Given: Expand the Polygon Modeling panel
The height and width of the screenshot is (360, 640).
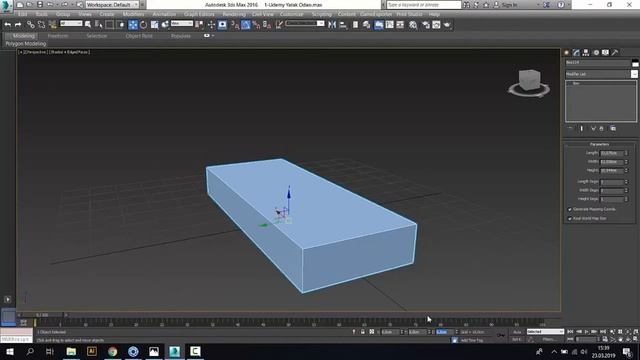Looking at the screenshot, I should [26, 43].
